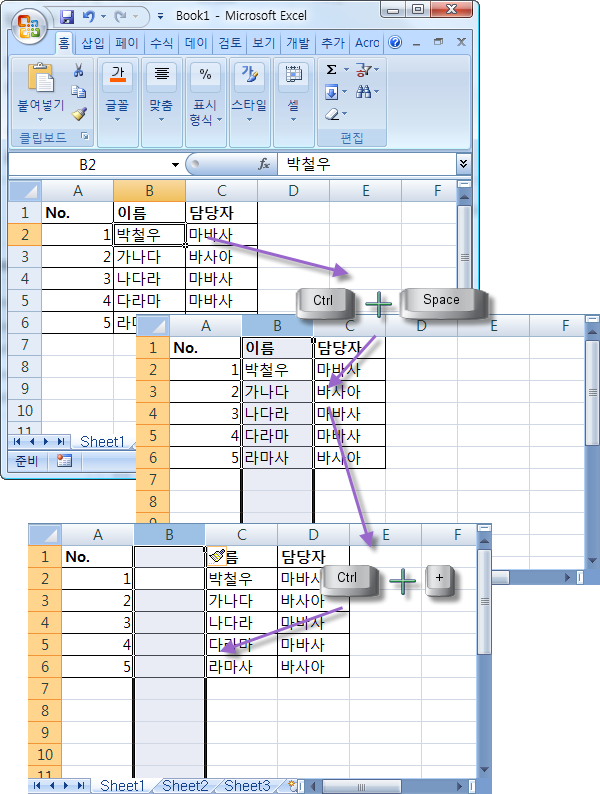Expand the Undo history dropdown arrow
This screenshot has height=794, width=600.
[x=103, y=17]
